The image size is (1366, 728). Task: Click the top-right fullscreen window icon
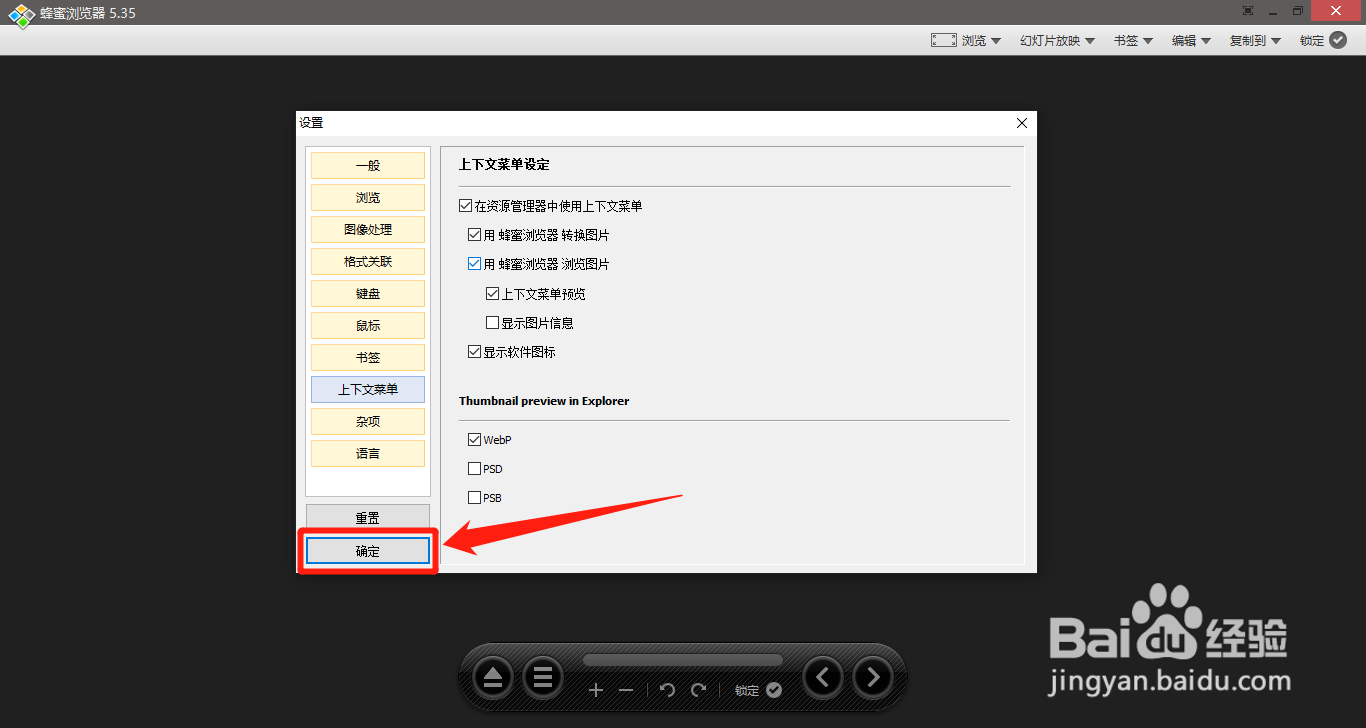coord(1248,11)
